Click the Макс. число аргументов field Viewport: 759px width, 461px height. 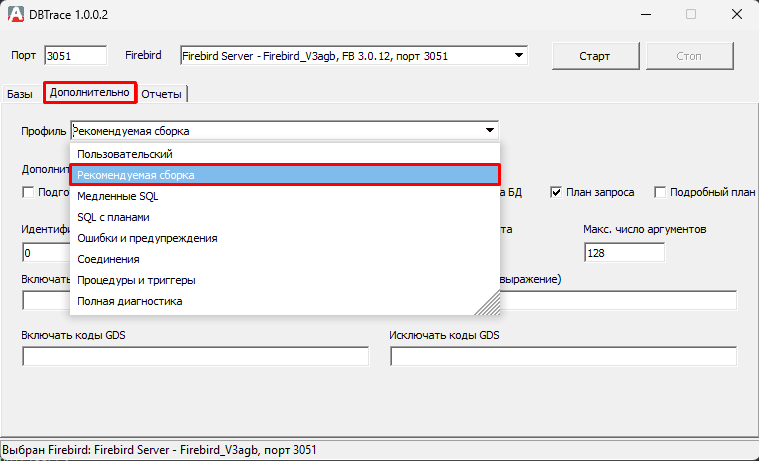(x=624, y=253)
